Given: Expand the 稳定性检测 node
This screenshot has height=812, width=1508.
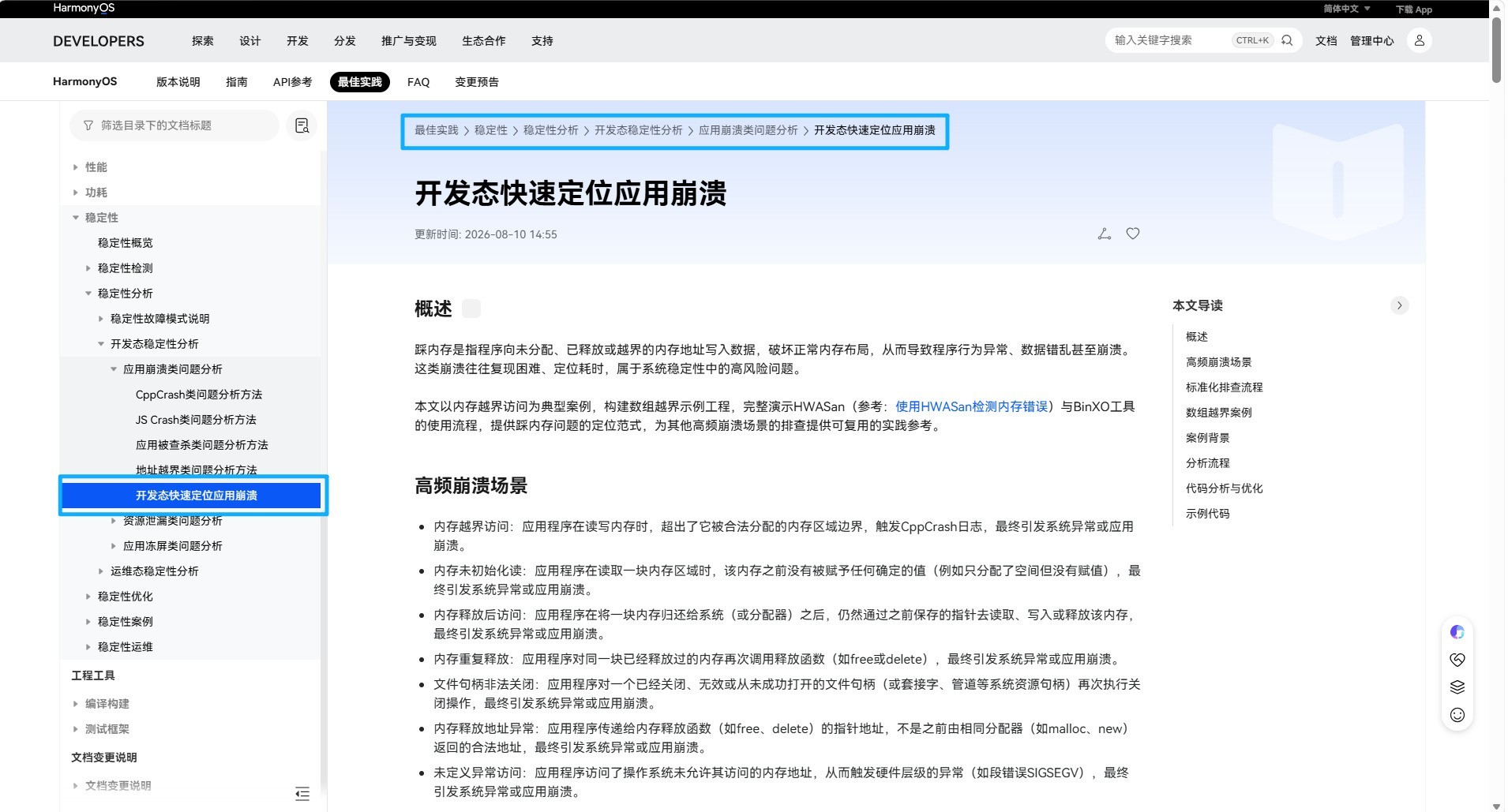Looking at the screenshot, I should tap(88, 268).
